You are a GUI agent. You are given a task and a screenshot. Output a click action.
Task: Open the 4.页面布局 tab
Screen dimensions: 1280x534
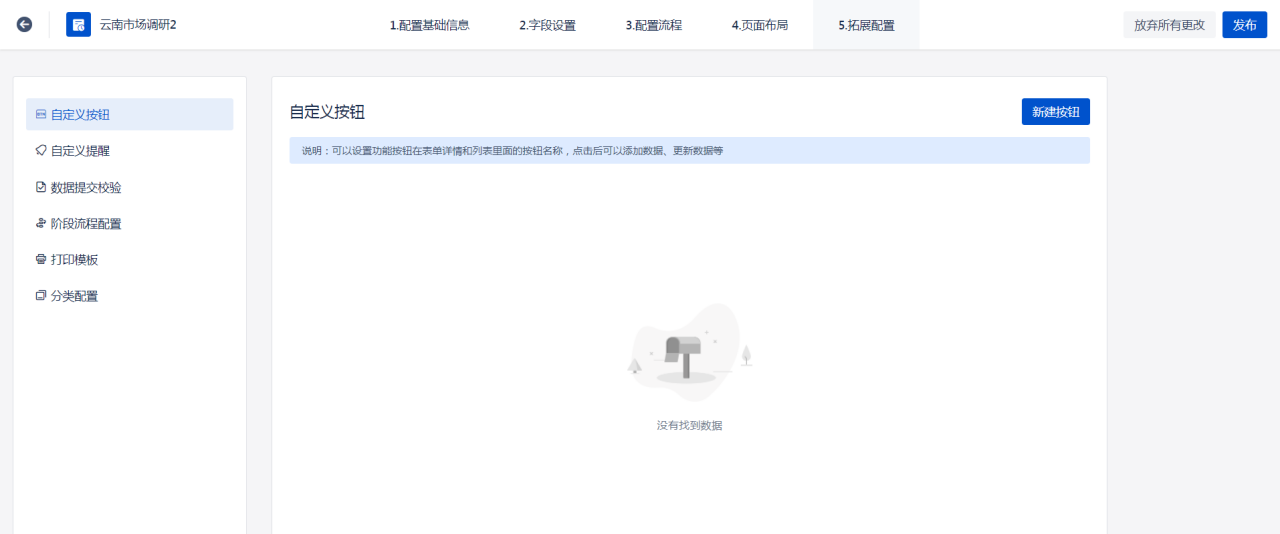760,25
